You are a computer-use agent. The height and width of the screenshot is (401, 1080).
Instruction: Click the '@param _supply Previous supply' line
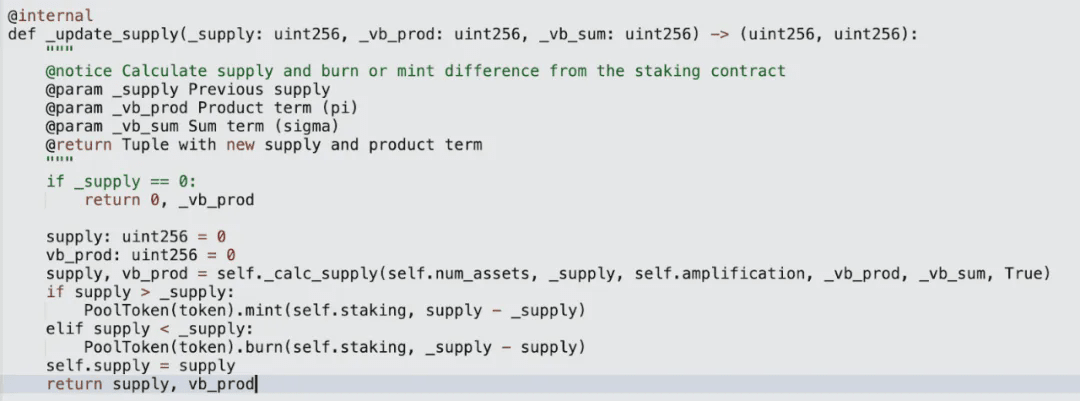[188, 89]
